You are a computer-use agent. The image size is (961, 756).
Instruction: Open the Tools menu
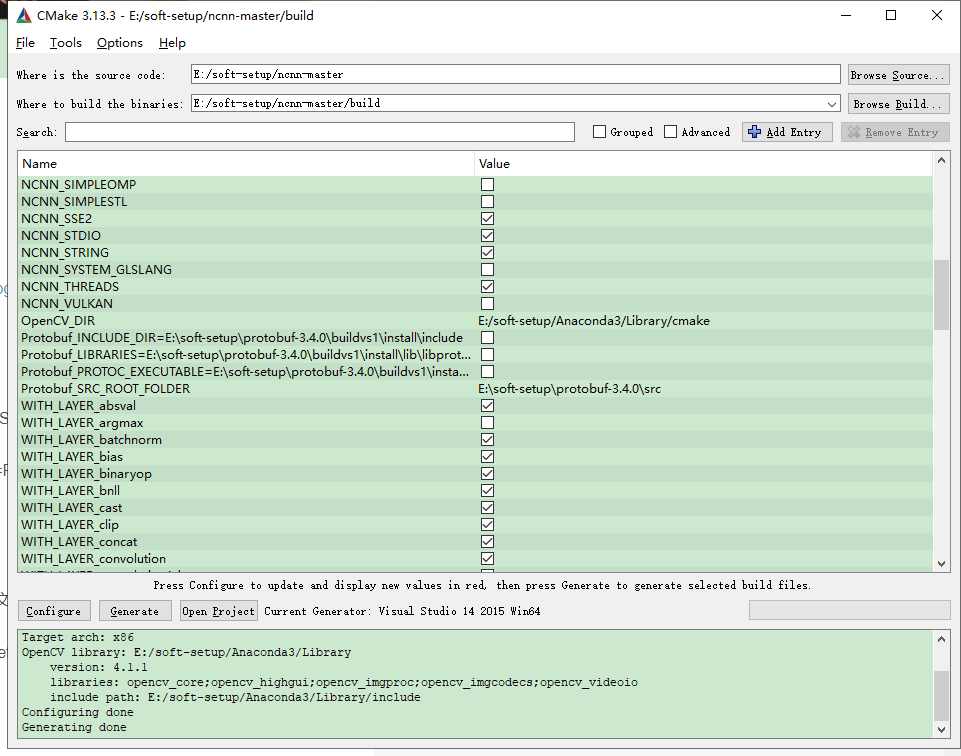[66, 43]
